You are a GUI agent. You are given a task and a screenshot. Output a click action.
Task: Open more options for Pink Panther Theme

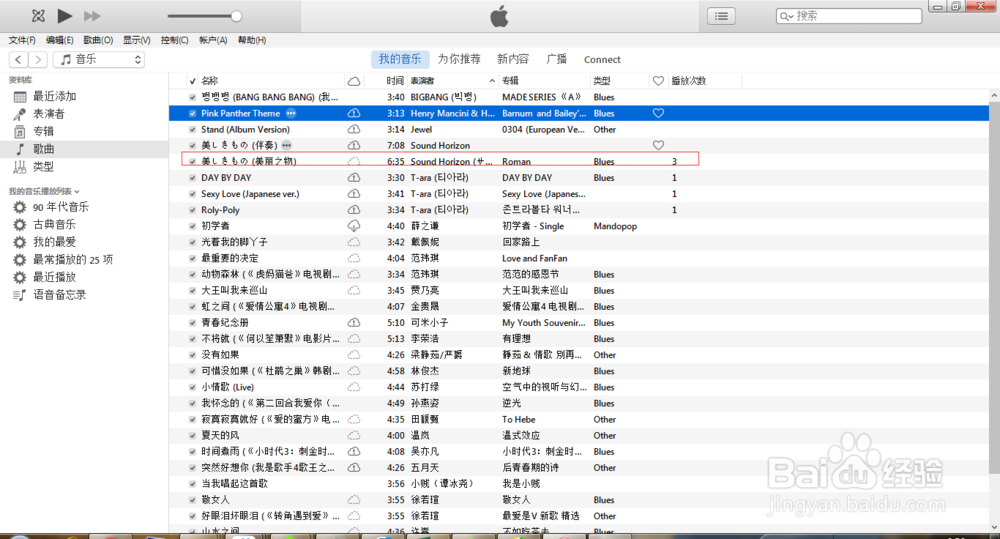291,114
